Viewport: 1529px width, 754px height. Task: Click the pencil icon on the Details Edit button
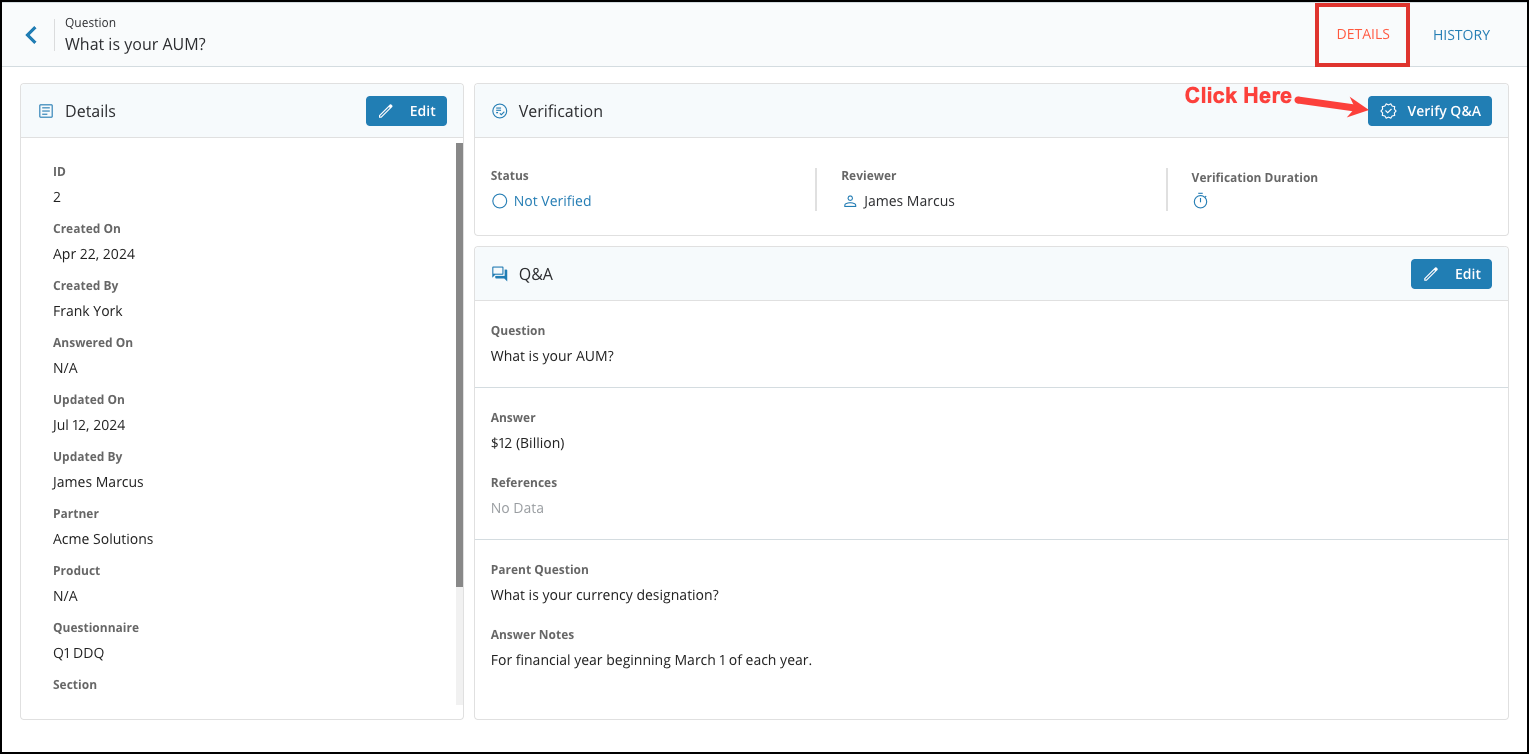tap(386, 110)
